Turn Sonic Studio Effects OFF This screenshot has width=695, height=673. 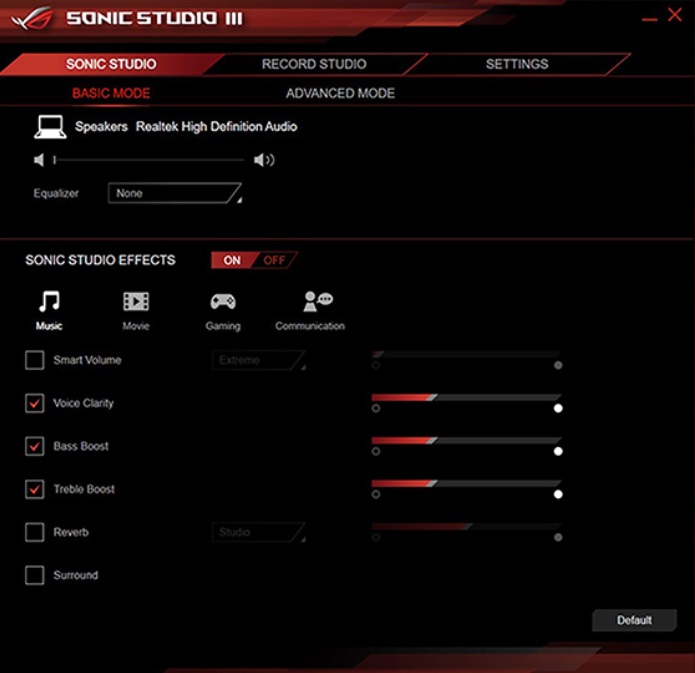tap(275, 260)
